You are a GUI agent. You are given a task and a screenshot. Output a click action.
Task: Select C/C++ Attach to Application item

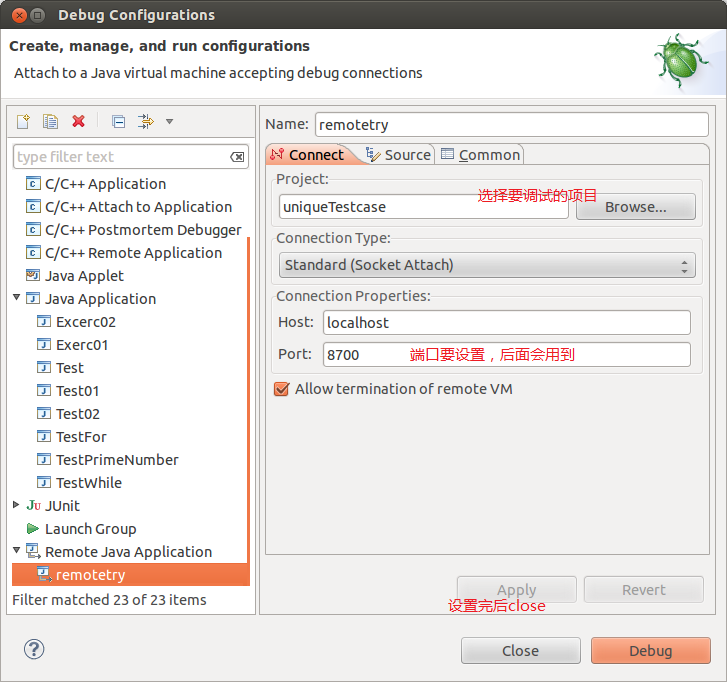tap(138, 207)
